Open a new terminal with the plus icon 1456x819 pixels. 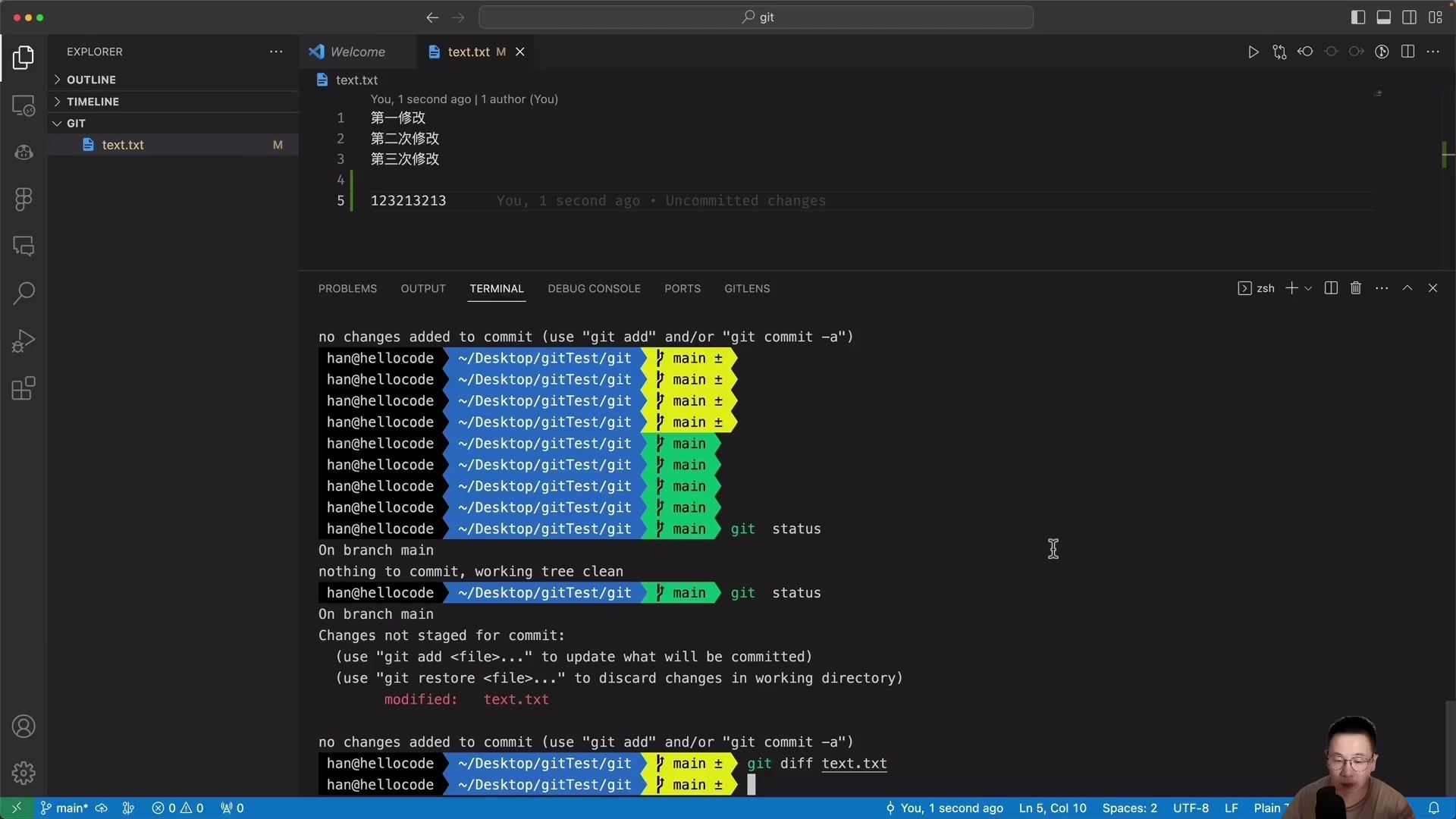click(x=1292, y=288)
